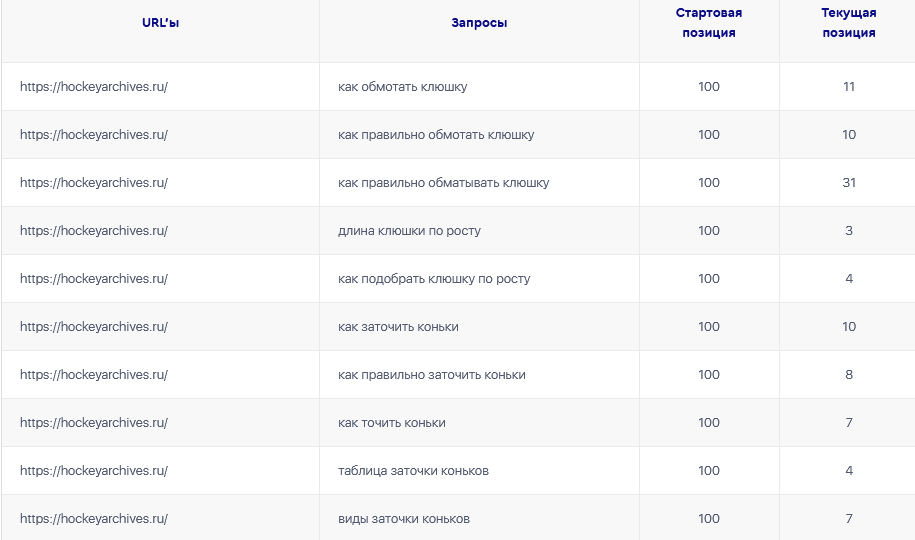The height and width of the screenshot is (540, 915).
Task: Click query 'как подобрать клюшку по росту'
Action: point(434,279)
